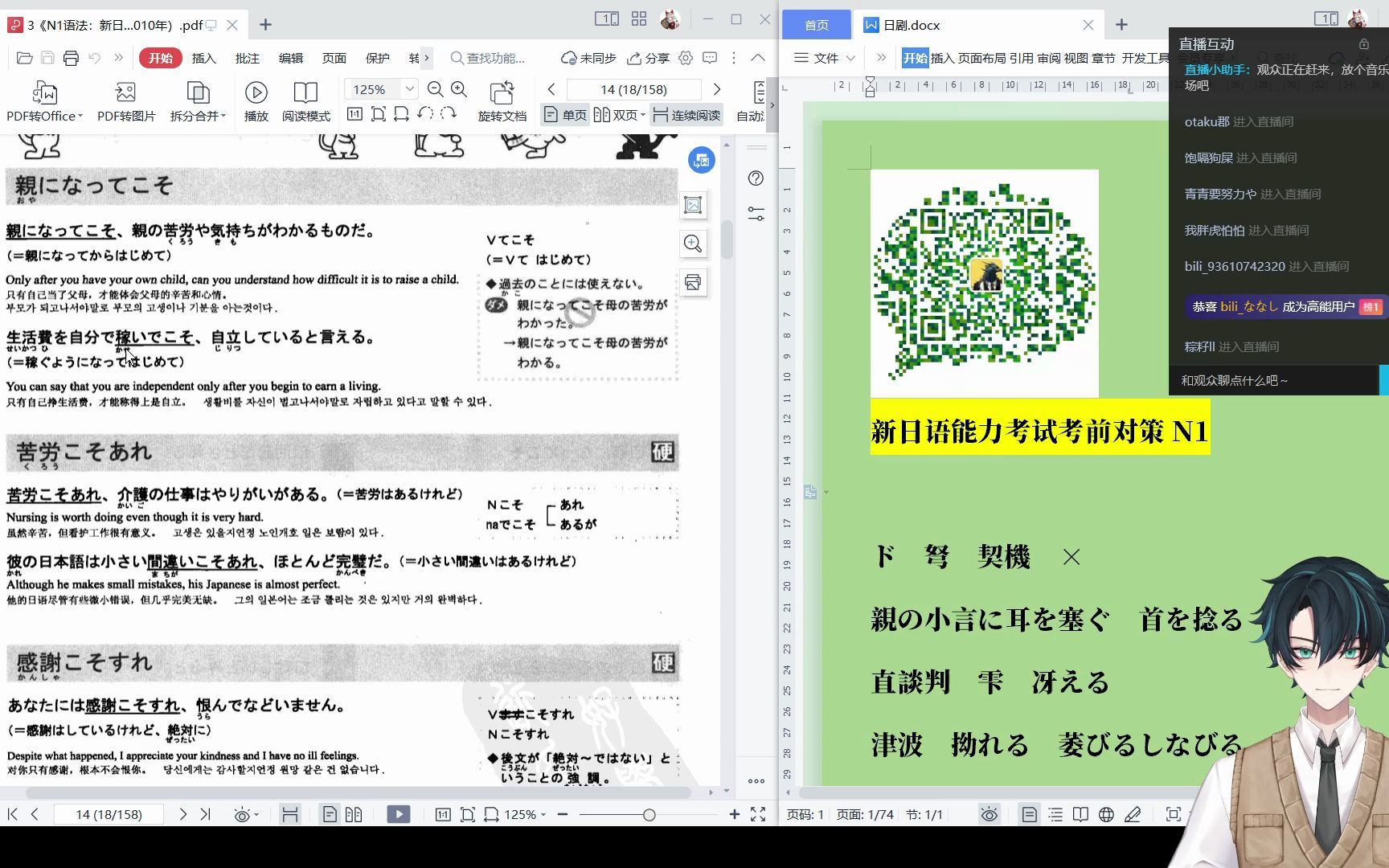The height and width of the screenshot is (868, 1389).
Task: Jump to first page in status bar
Action: point(12,814)
